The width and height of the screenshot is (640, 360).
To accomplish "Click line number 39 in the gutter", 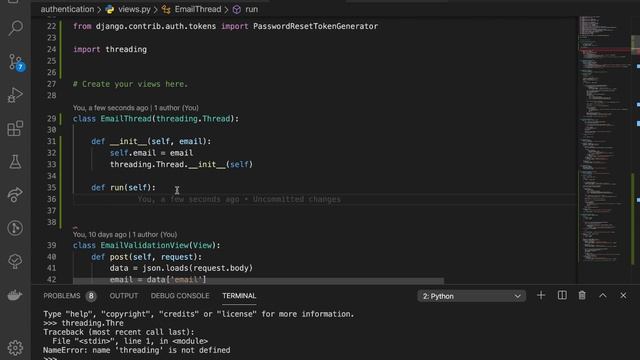I will pos(51,245).
